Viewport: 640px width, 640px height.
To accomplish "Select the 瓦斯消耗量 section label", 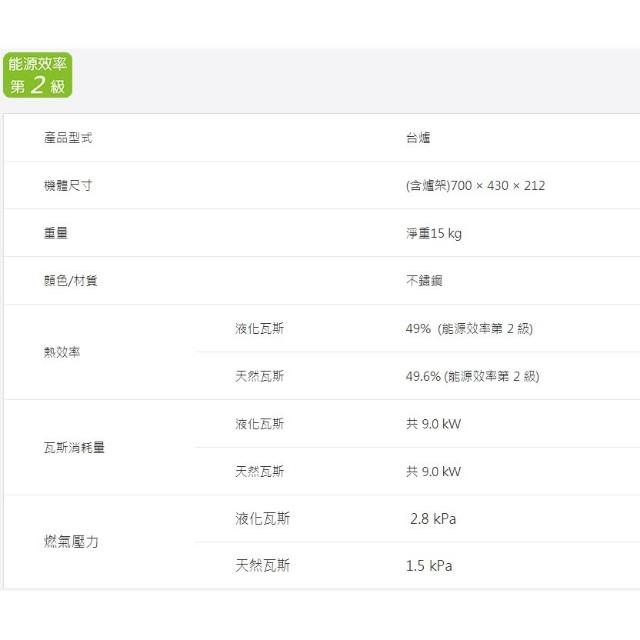I will tap(74, 447).
